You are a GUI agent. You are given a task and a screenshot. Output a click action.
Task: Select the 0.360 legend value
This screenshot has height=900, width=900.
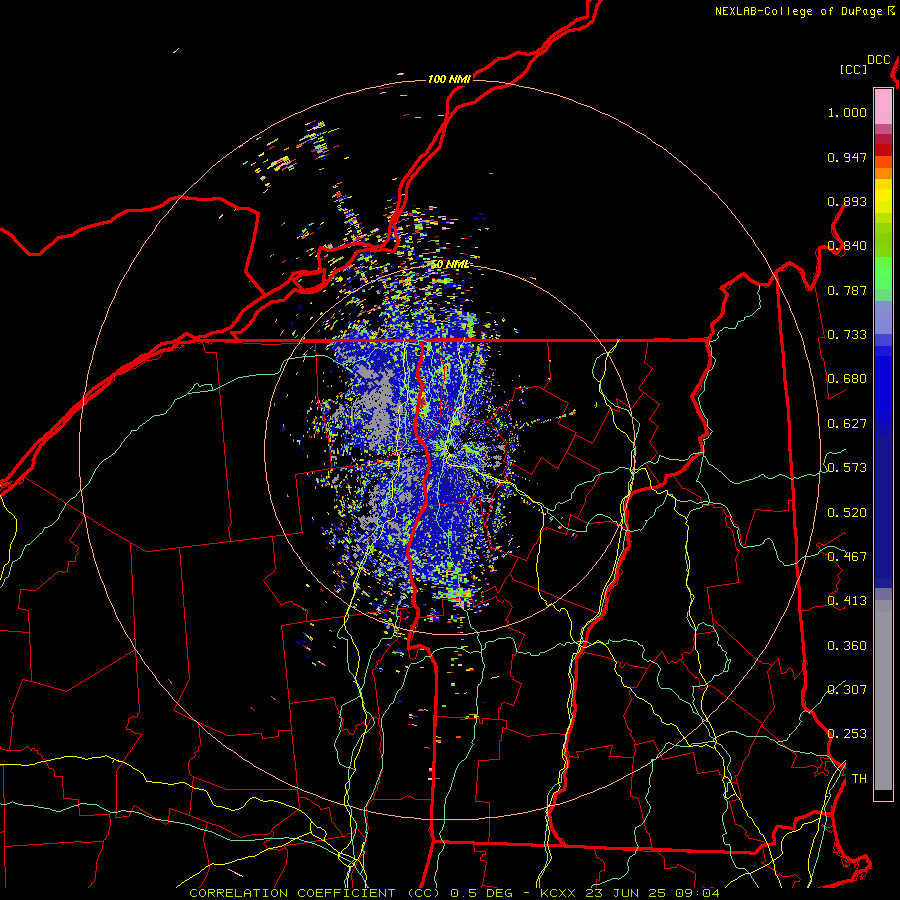(847, 646)
